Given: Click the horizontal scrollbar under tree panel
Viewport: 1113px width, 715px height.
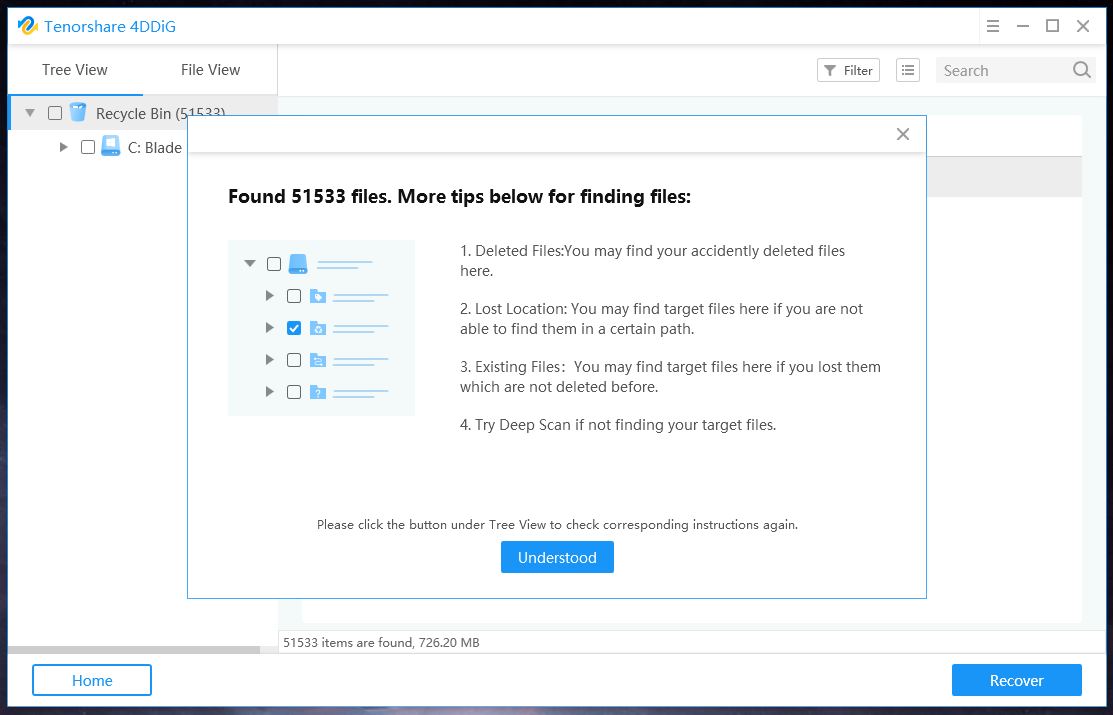Looking at the screenshot, I should (x=134, y=650).
